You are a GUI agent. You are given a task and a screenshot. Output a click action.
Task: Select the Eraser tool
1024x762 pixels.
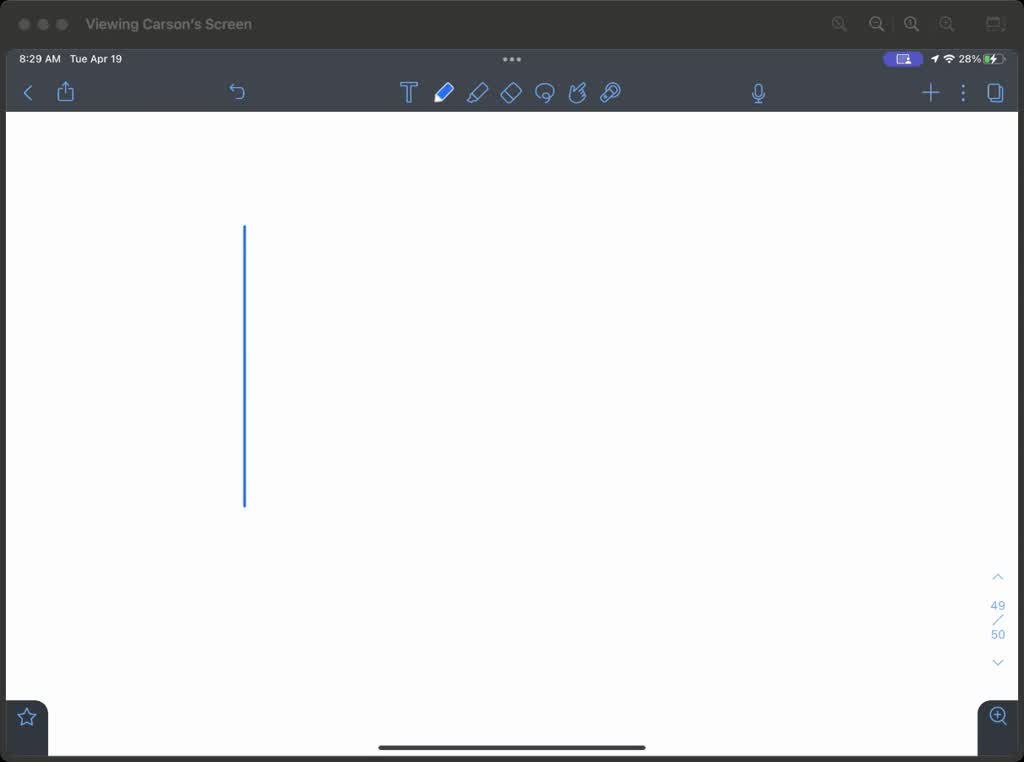pos(511,93)
